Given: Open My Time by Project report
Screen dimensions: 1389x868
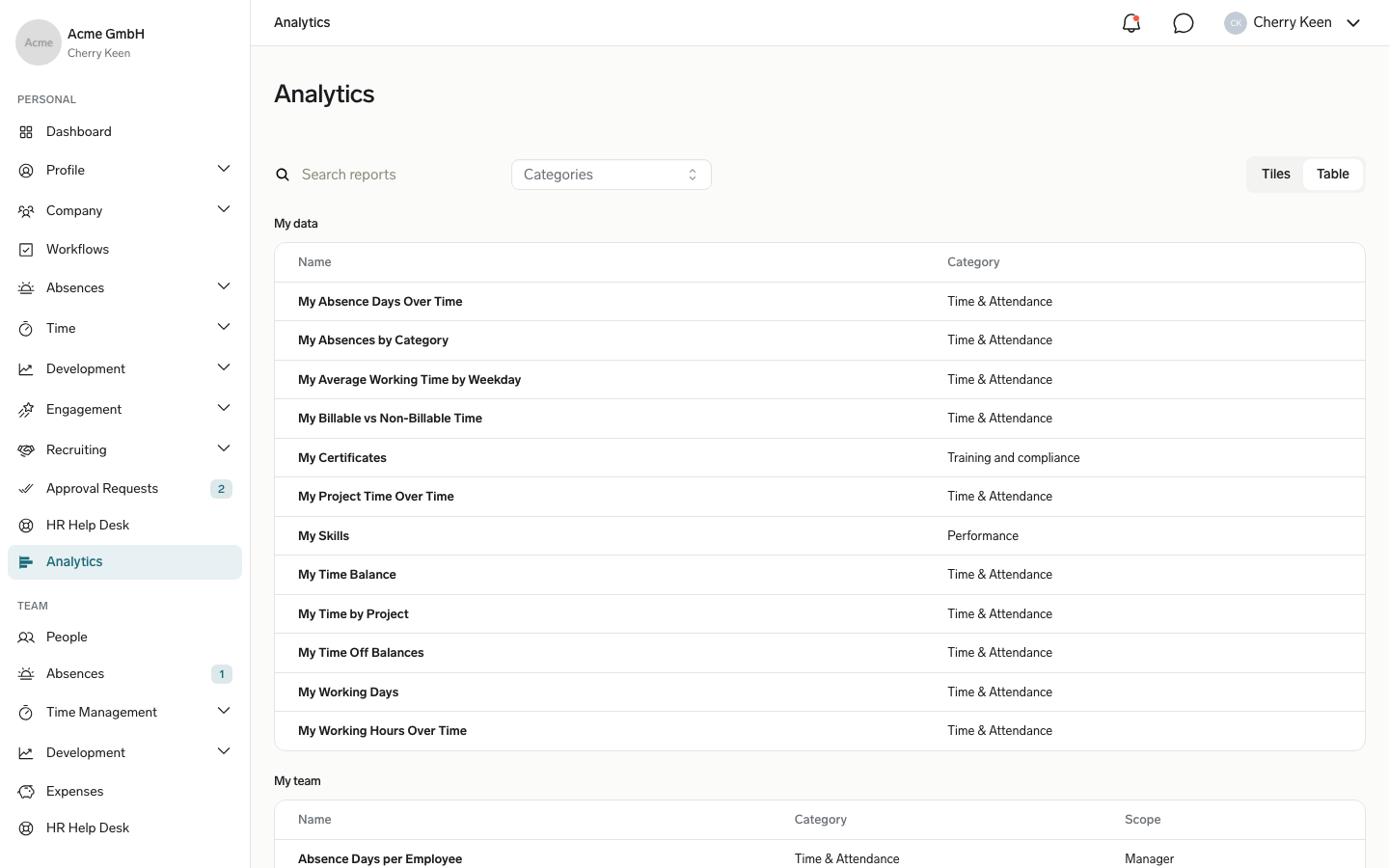Looking at the screenshot, I should [x=353, y=614].
